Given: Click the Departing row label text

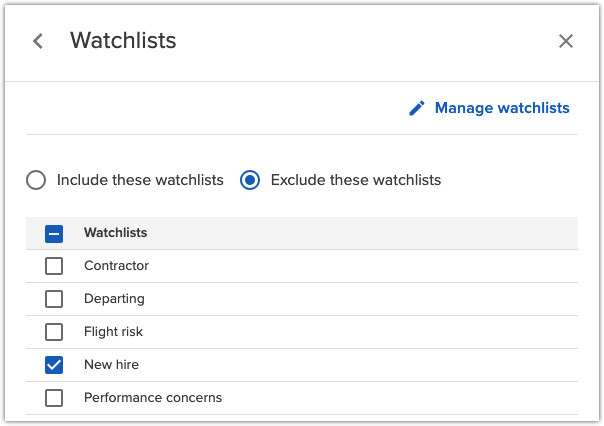Looking at the screenshot, I should (x=114, y=299).
